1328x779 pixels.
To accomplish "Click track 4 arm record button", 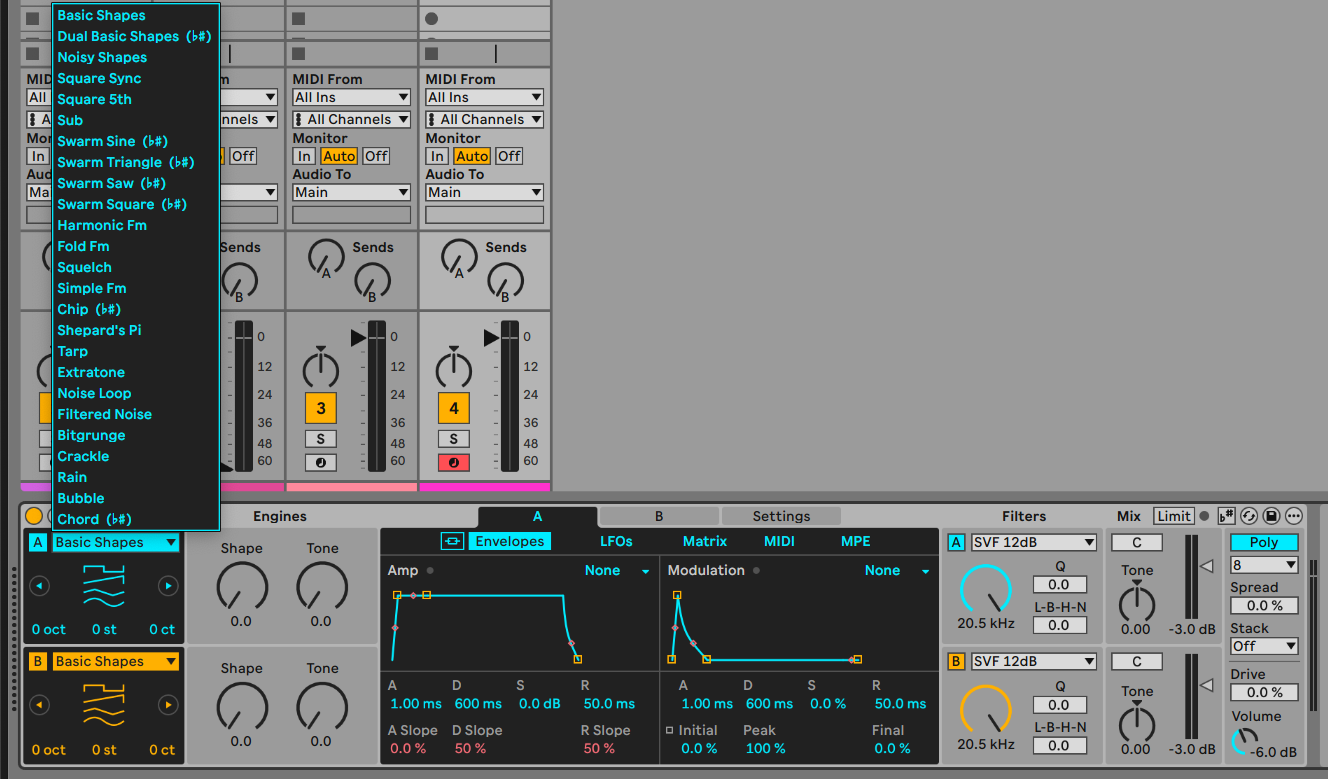I will point(453,462).
